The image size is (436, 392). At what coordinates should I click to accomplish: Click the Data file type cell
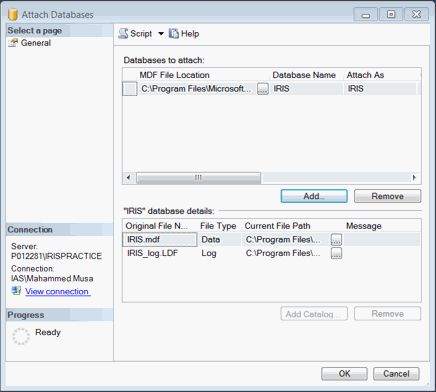pyautogui.click(x=219, y=240)
